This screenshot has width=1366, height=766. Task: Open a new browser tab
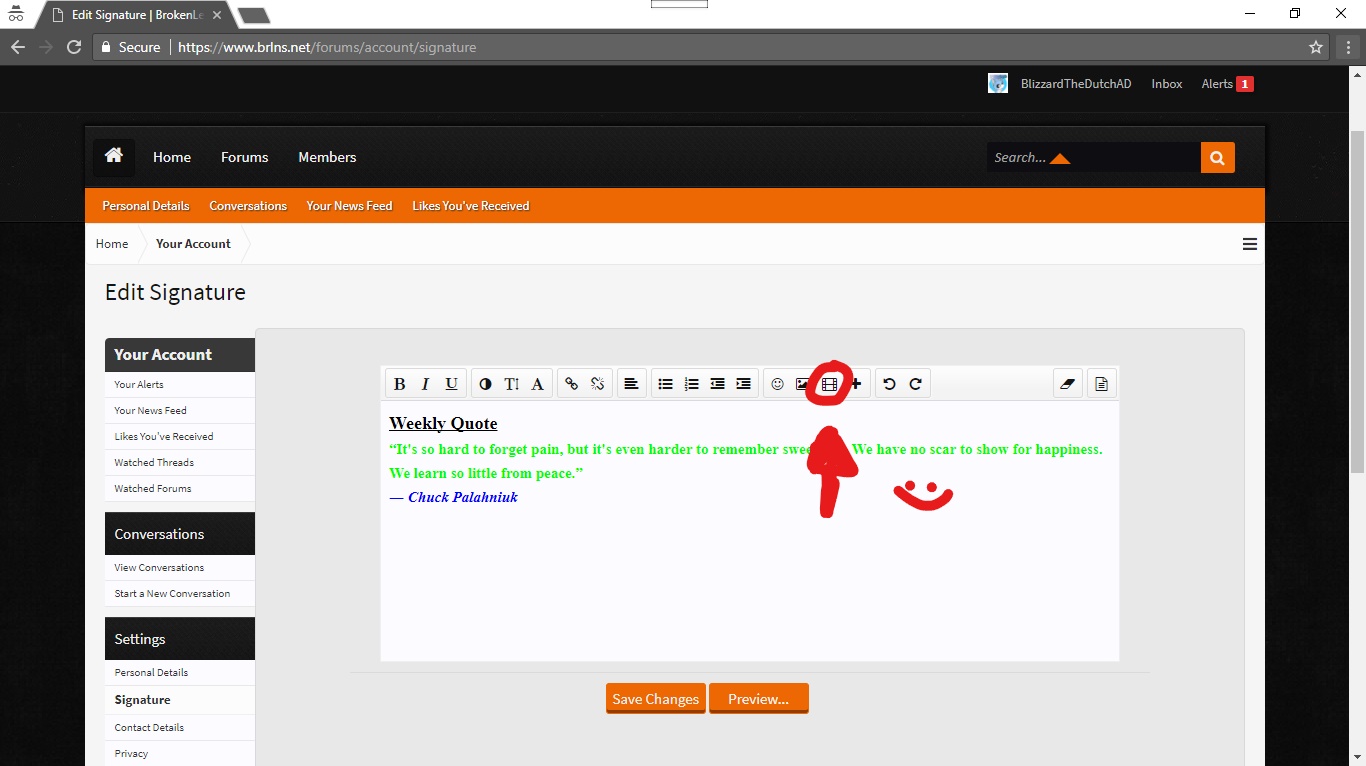tap(254, 15)
